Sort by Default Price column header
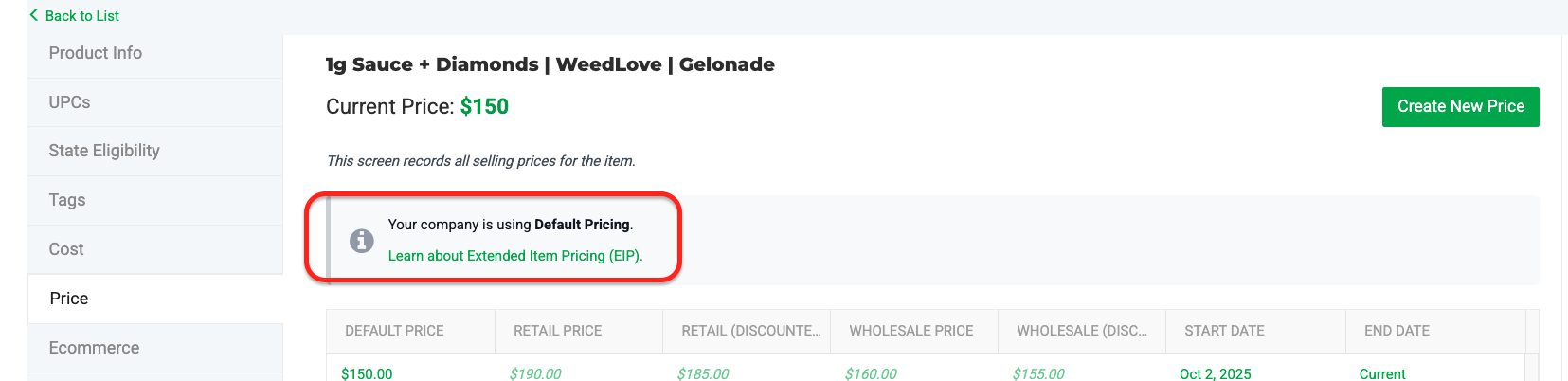 (394, 331)
